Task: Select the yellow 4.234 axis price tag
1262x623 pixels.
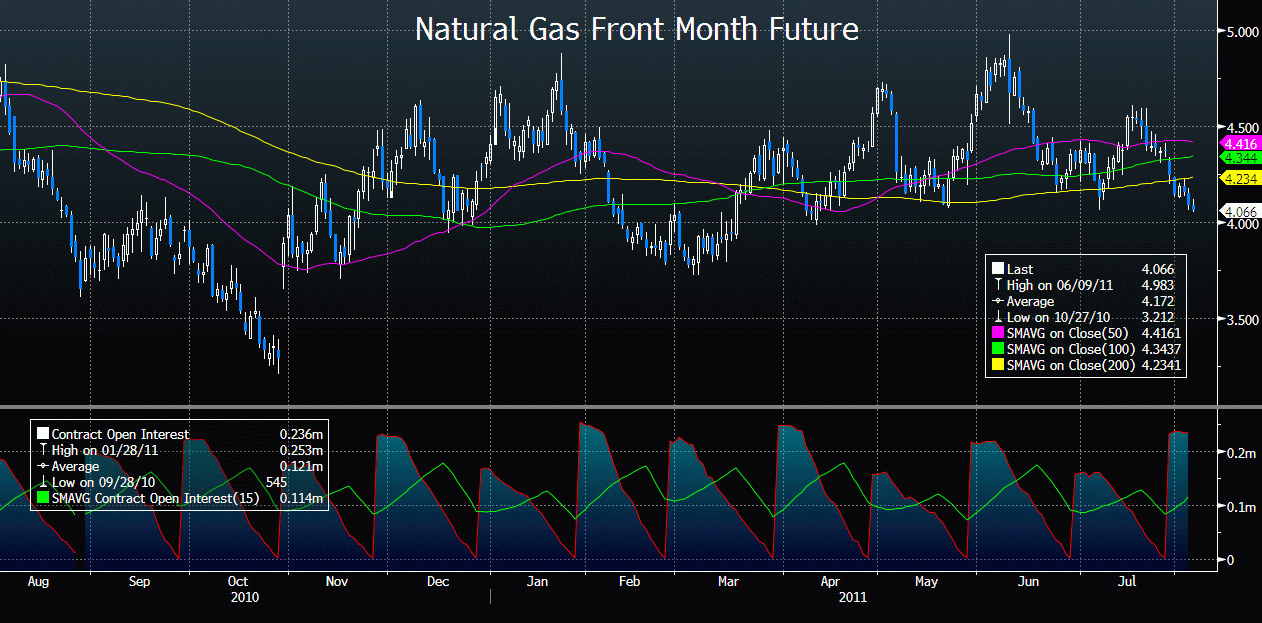Action: pos(1239,178)
